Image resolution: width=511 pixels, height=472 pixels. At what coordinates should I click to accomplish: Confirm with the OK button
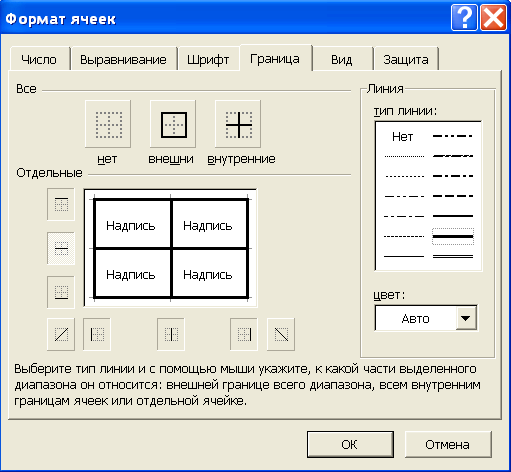point(350,444)
